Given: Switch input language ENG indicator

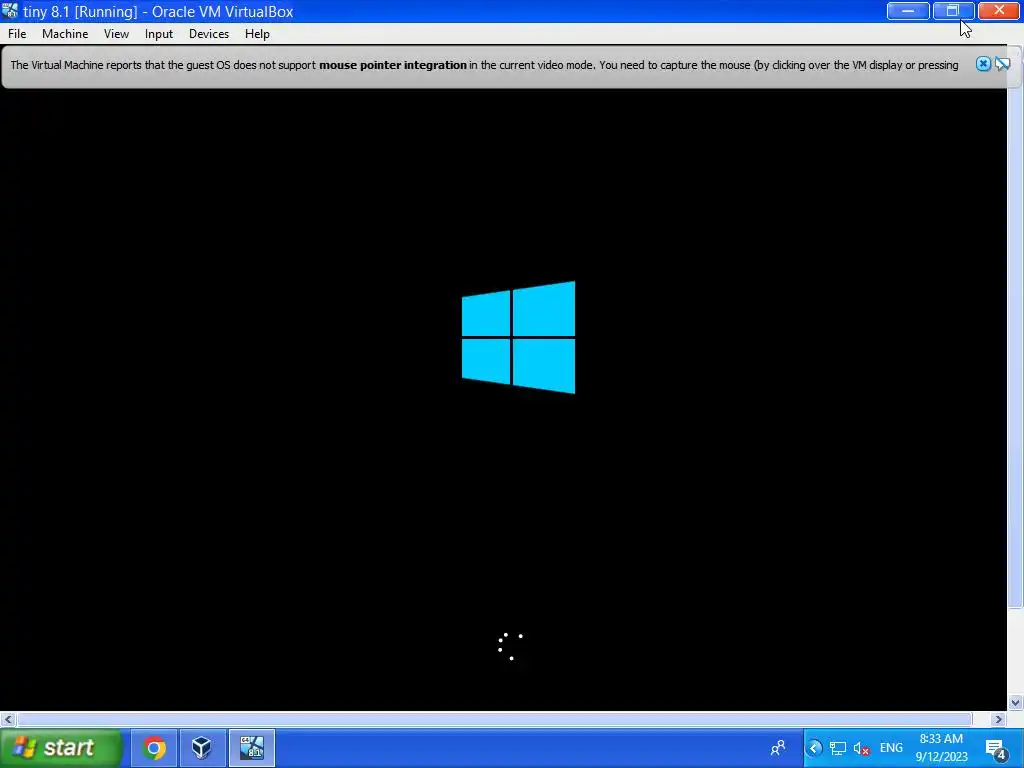Looking at the screenshot, I should tap(891, 748).
